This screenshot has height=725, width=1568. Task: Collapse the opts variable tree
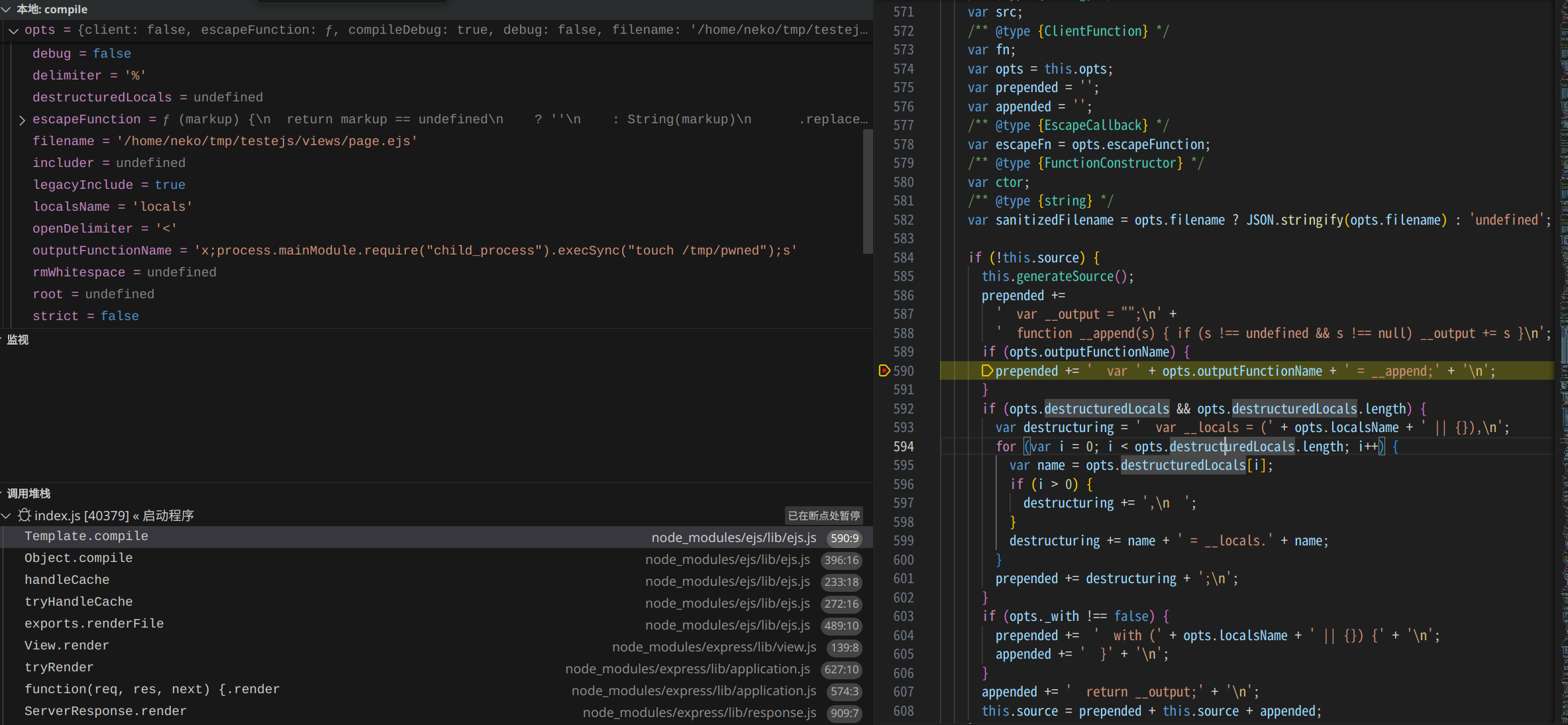pos(13,30)
